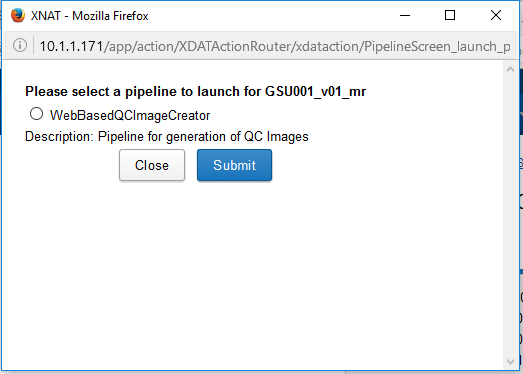Viewport: 523px width, 374px height.
Task: Click the scrollbar down arrow
Action: tap(510, 362)
